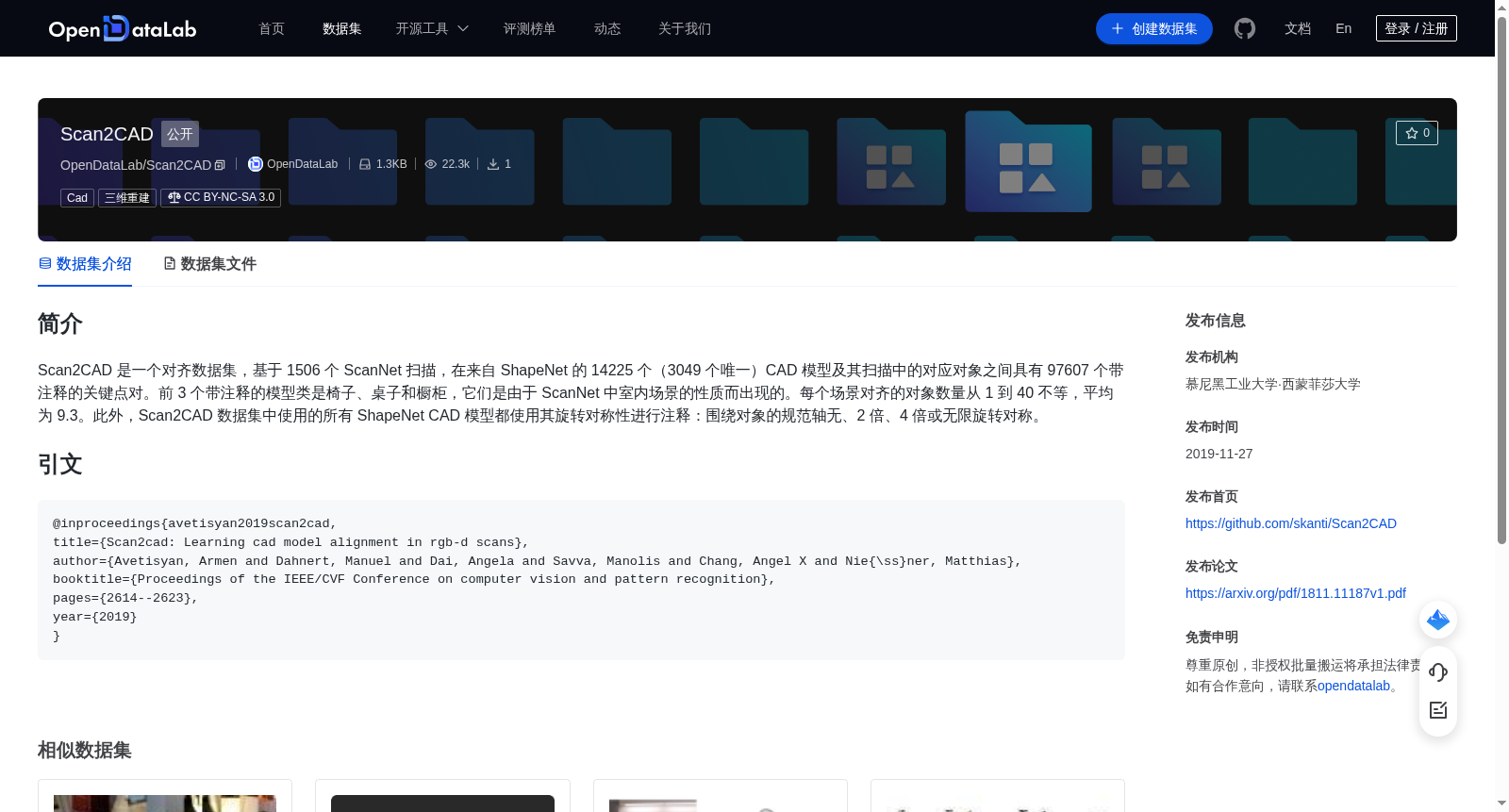Viewport: 1509px width, 812px height.
Task: Click 慕尼黑工业大学·西蒙菲莎大学 text
Action: pyautogui.click(x=1273, y=384)
